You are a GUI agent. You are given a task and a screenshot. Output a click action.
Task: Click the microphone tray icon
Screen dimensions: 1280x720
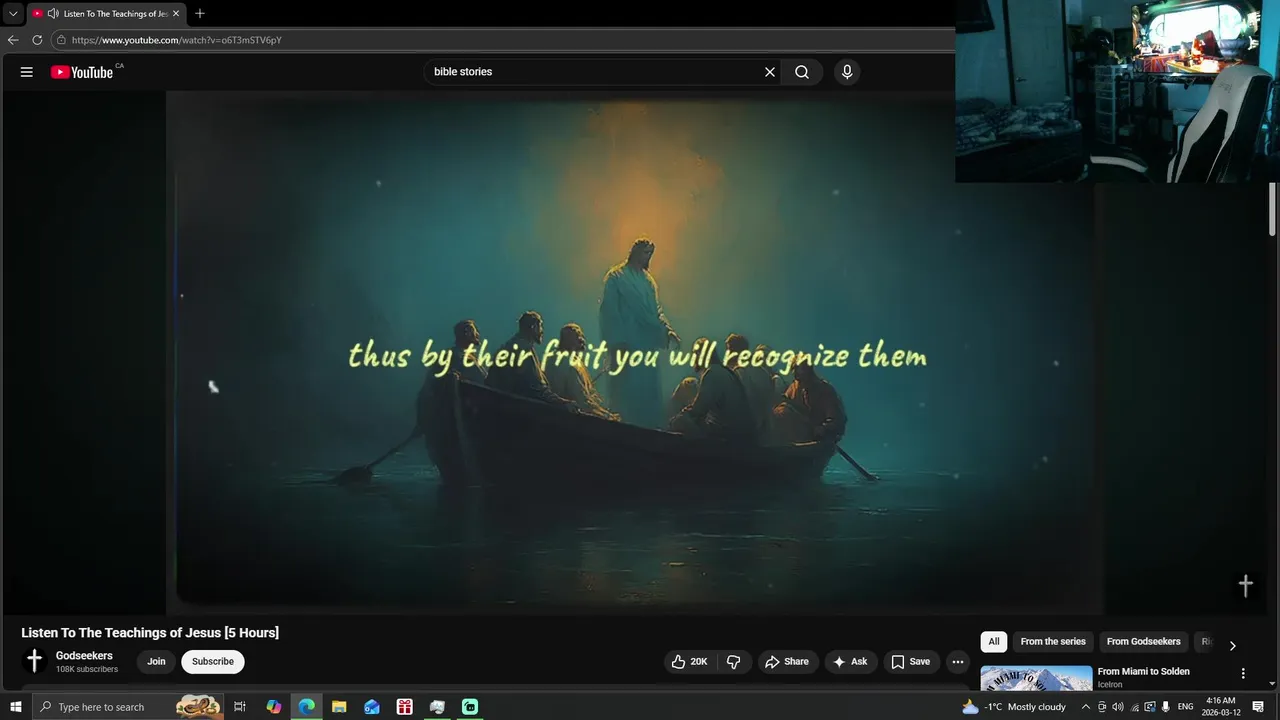click(1166, 707)
